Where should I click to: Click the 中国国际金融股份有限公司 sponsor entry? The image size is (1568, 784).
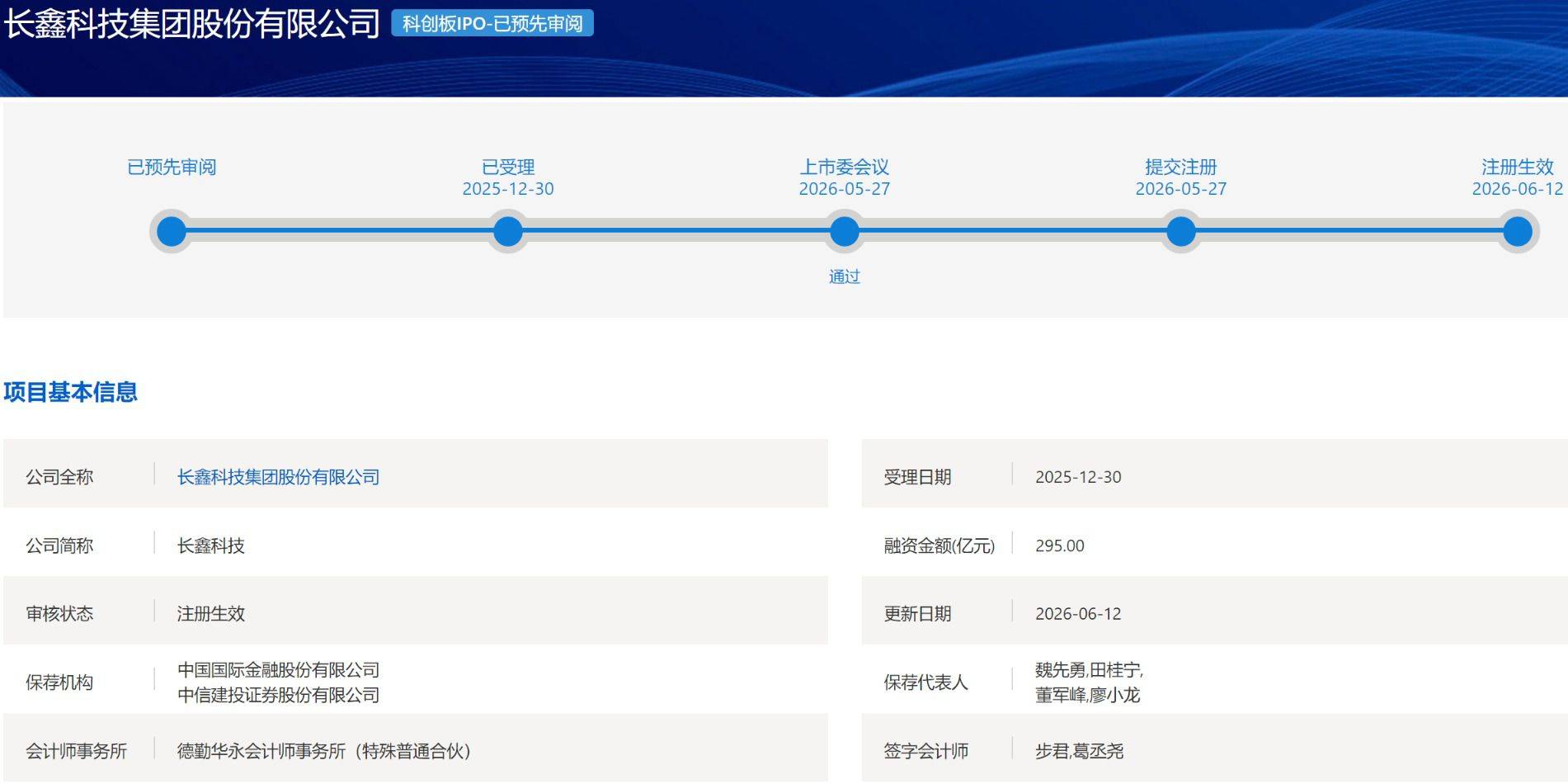[x=278, y=670]
